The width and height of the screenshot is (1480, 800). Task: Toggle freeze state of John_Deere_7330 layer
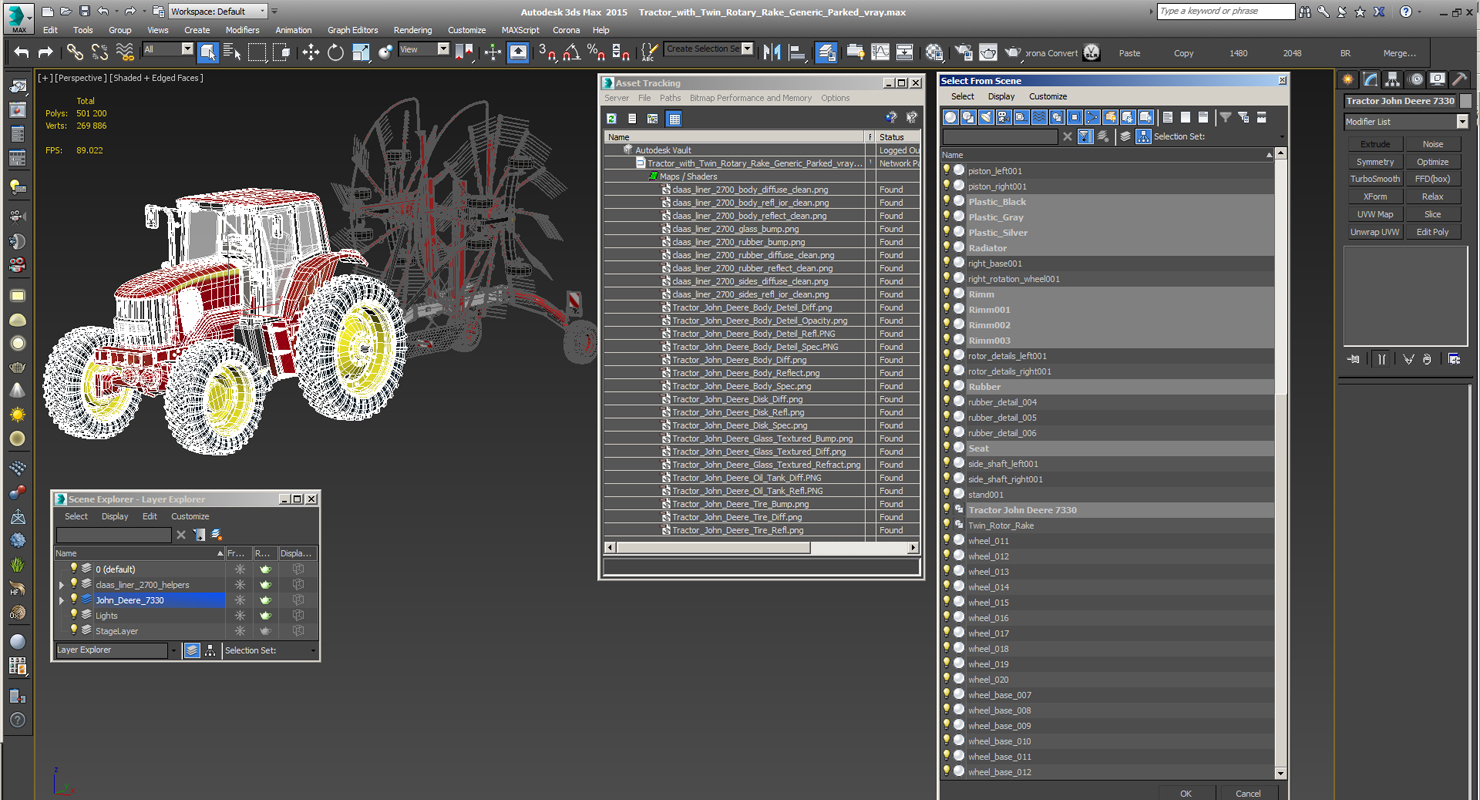click(239, 600)
